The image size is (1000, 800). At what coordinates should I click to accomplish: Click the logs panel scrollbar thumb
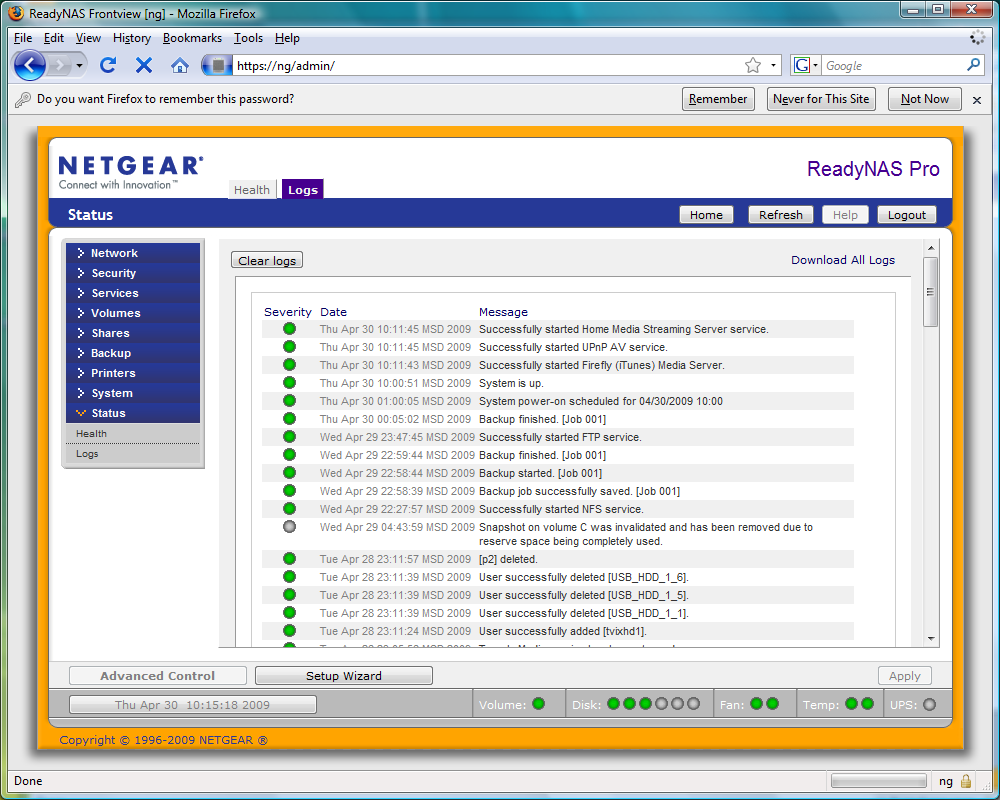930,292
